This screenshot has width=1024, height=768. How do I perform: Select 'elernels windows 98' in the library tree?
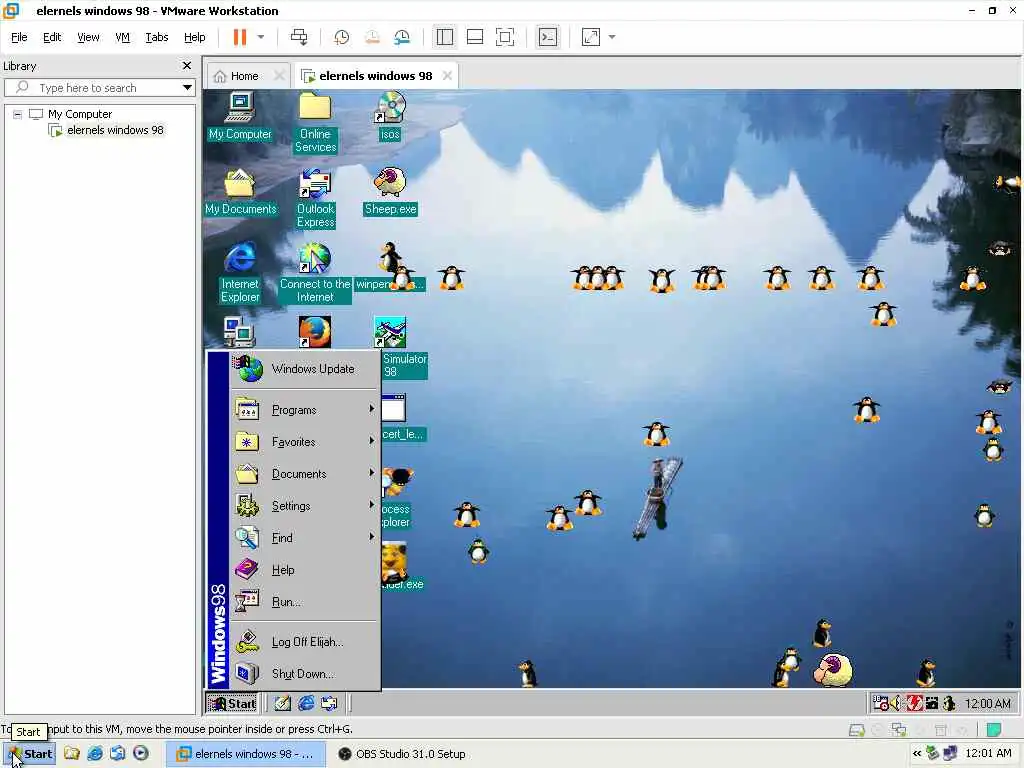point(115,130)
